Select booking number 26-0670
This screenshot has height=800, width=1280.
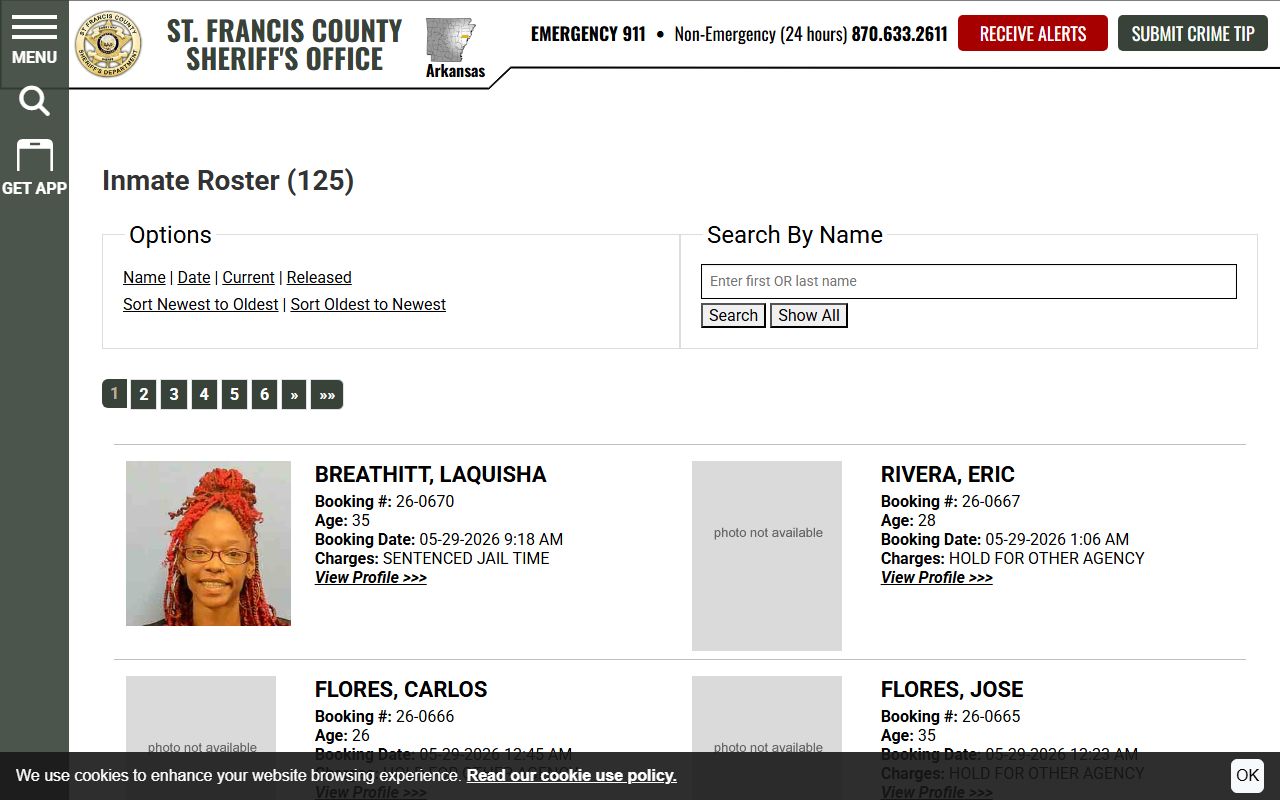click(x=425, y=501)
